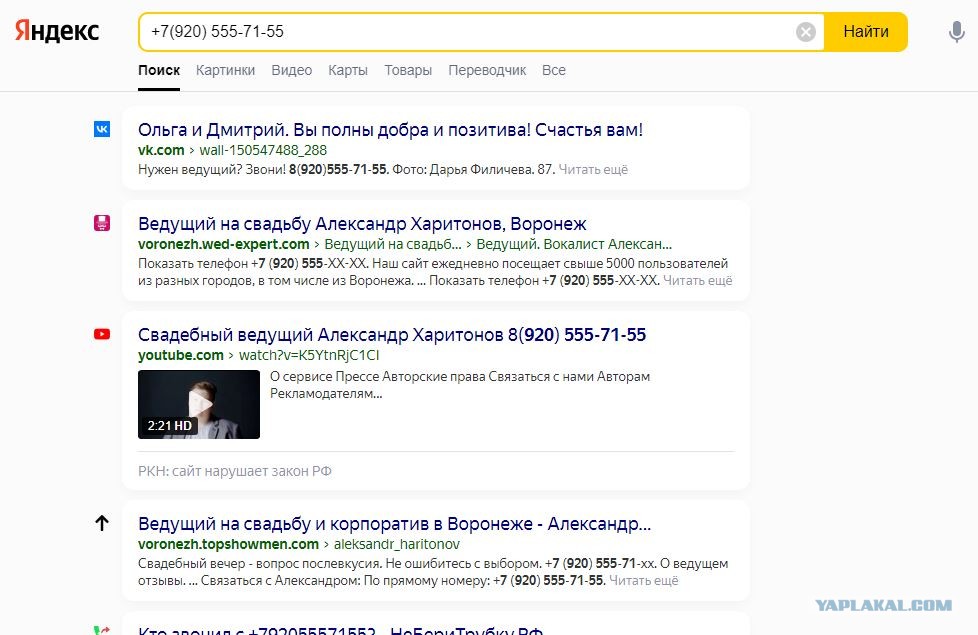Viewport: 978px width, 635px height.
Task: Open 'Свадебный ведущий Александр Харитонов' YouTube result
Action: (392, 335)
